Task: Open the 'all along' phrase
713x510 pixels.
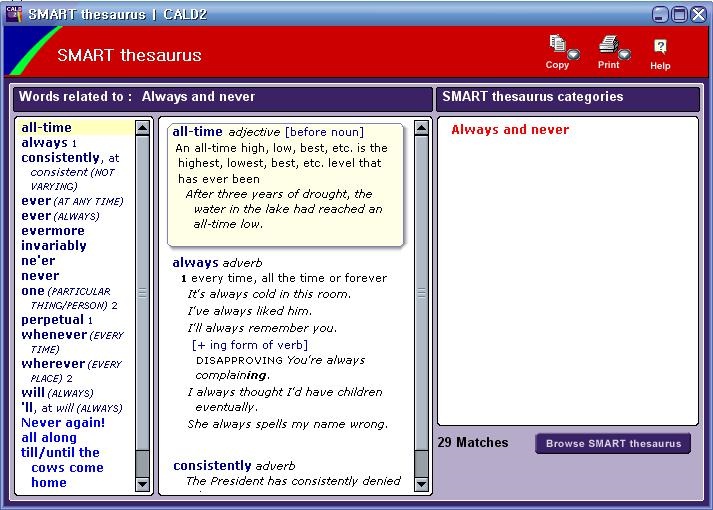Action: click(x=49, y=438)
